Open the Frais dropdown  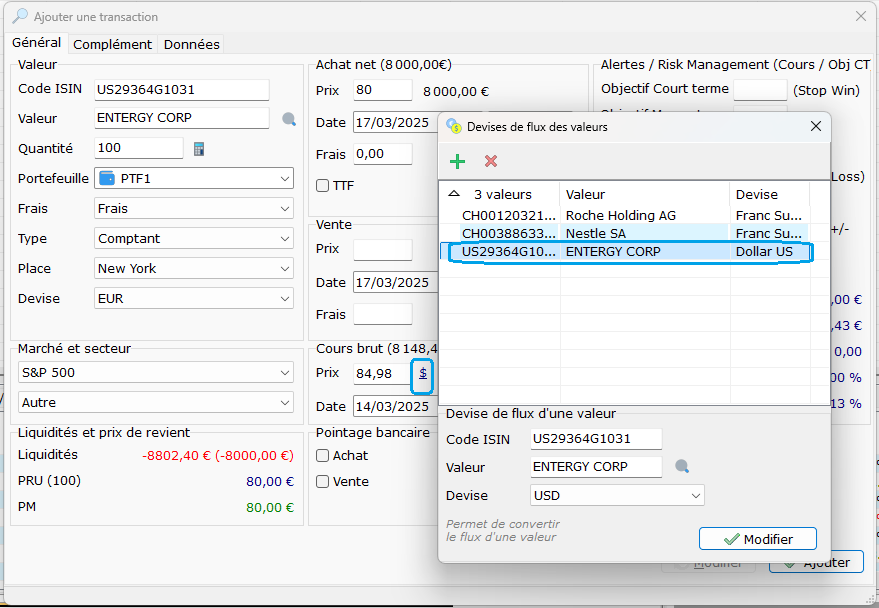point(194,208)
